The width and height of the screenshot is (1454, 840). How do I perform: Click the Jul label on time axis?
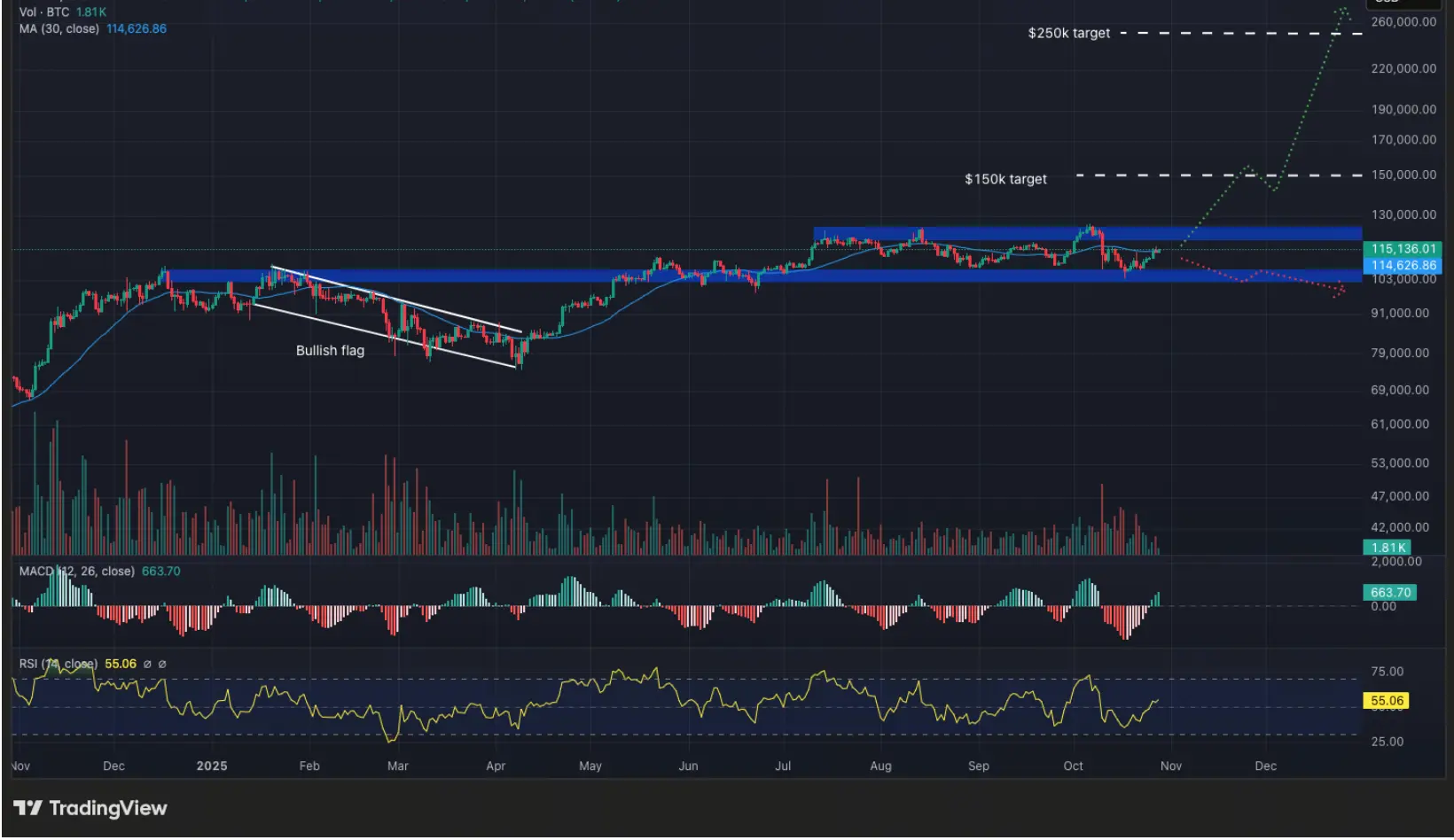[783, 766]
